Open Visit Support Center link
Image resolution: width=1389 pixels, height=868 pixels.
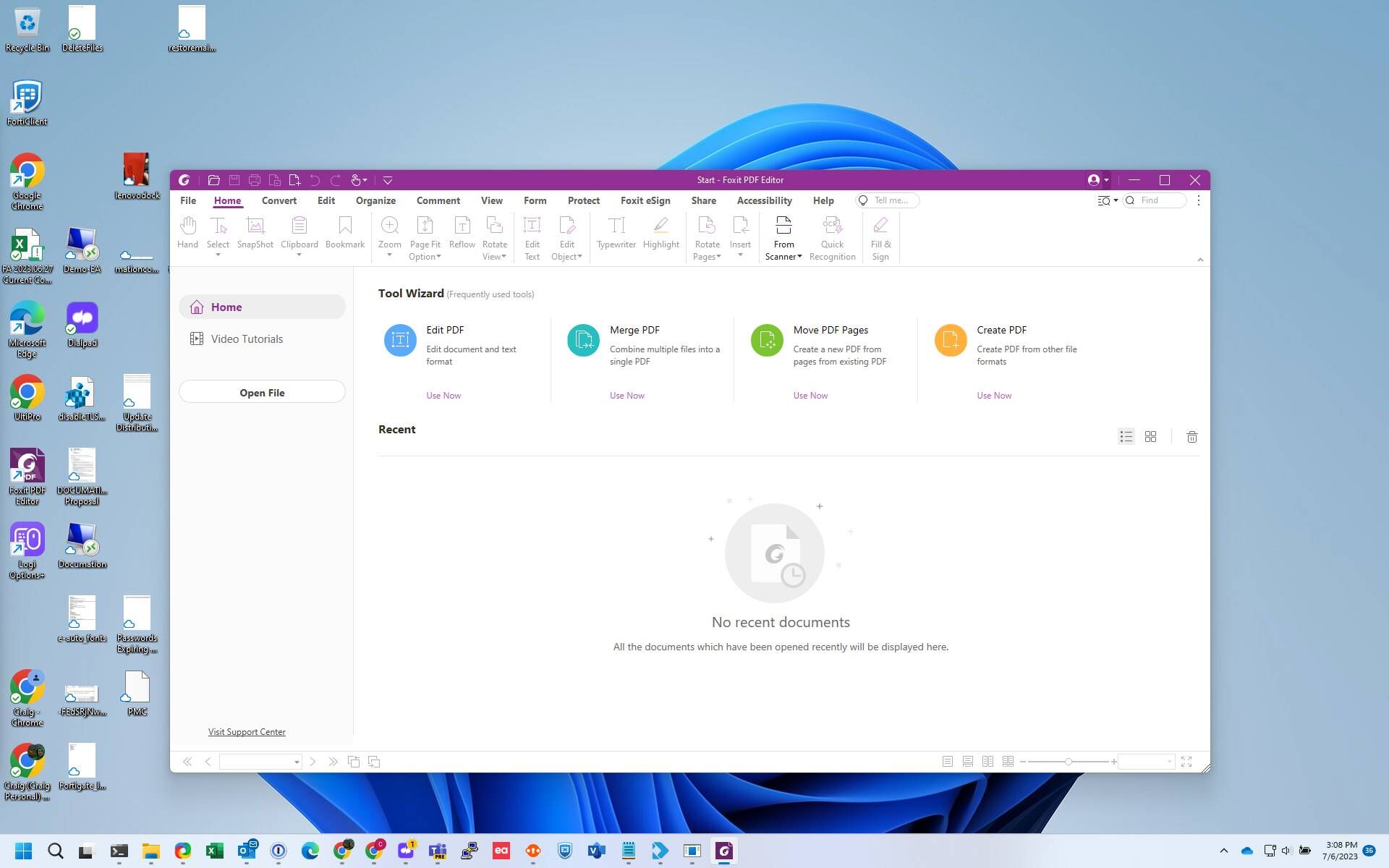247,732
